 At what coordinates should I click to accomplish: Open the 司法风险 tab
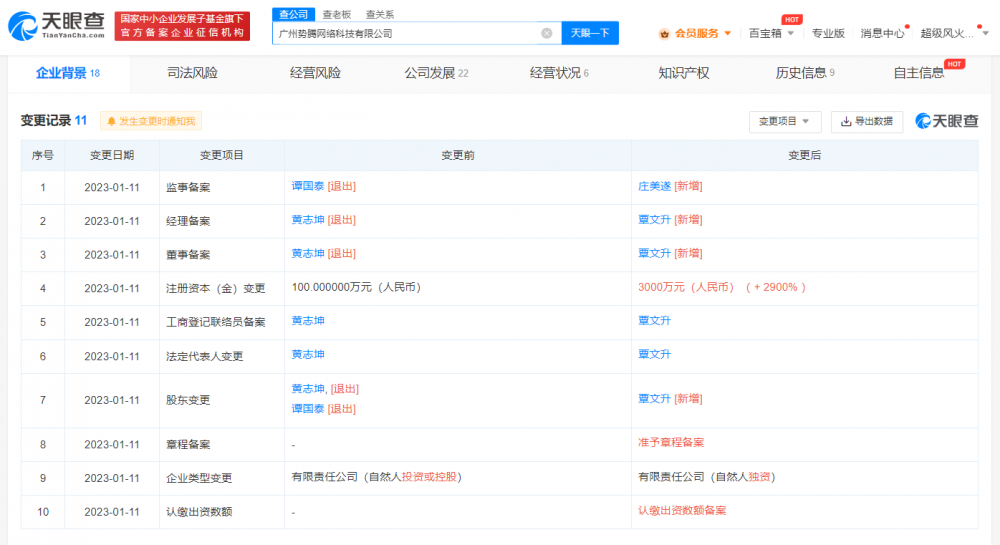[192, 73]
